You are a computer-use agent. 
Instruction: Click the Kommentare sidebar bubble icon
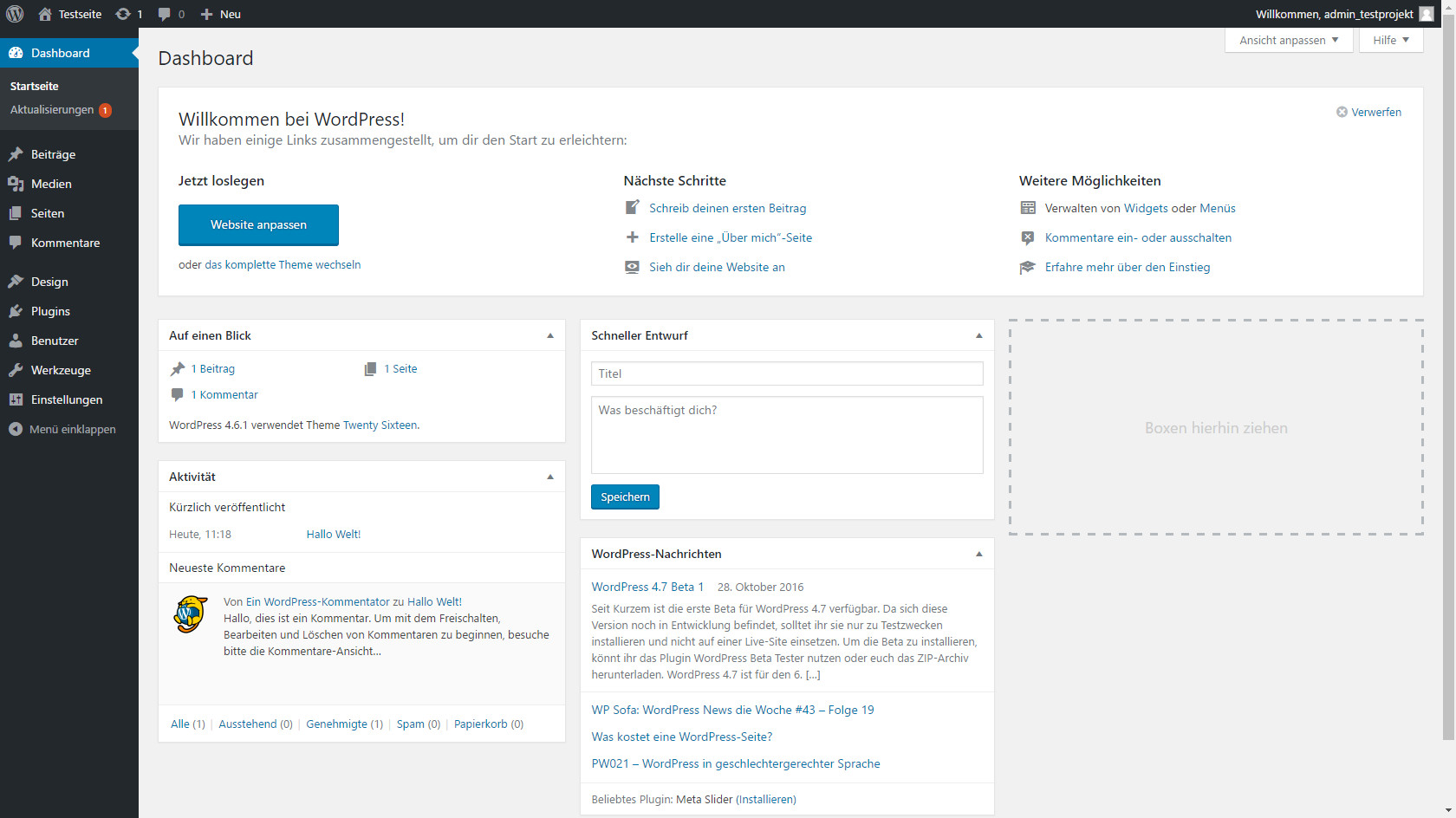pyautogui.click(x=16, y=243)
